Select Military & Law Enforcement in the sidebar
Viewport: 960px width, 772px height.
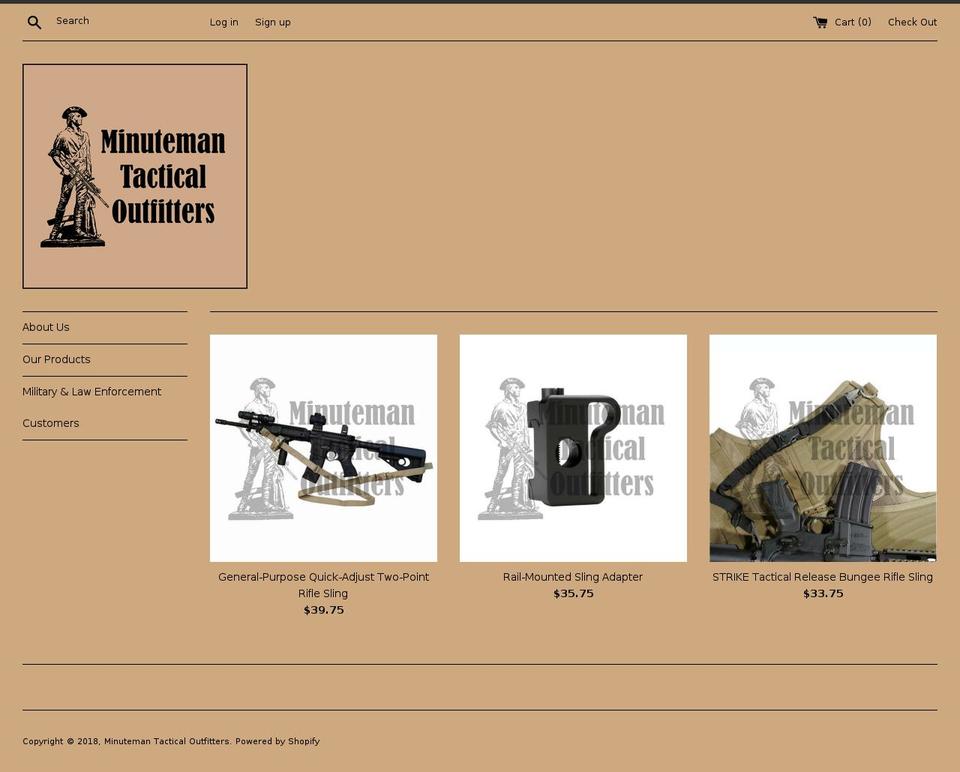92,391
